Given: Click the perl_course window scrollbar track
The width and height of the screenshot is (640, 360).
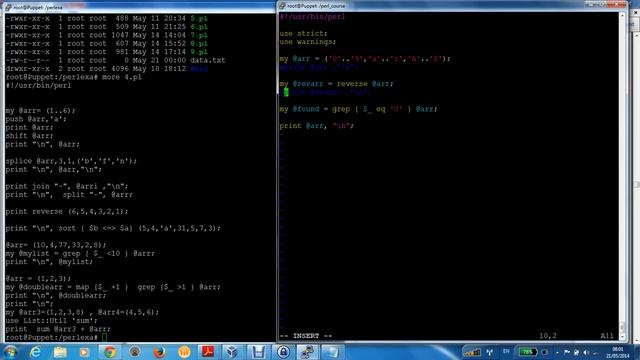Looking at the screenshot, I should (x=622, y=171).
